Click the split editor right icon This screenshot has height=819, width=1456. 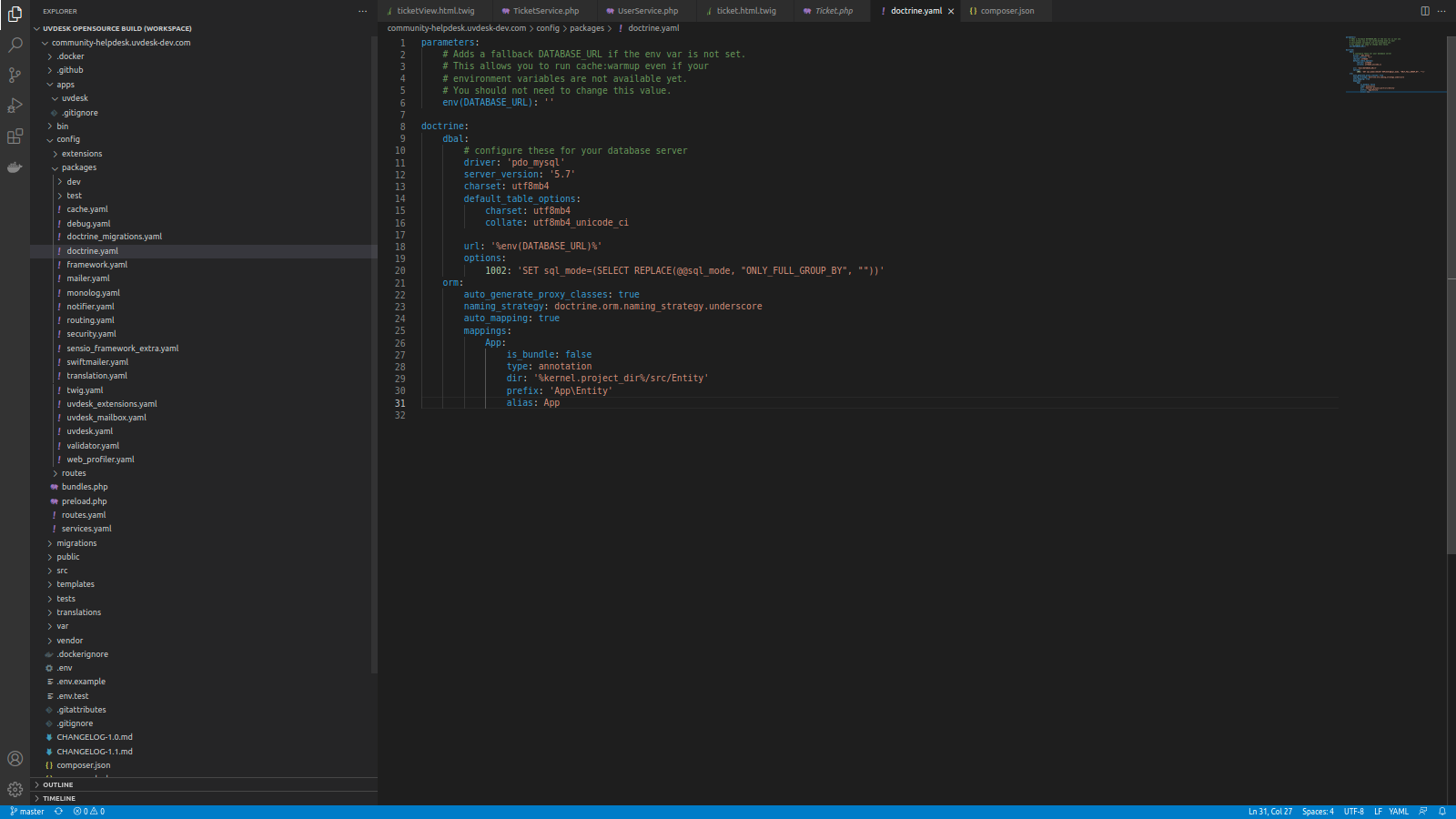(x=1425, y=11)
